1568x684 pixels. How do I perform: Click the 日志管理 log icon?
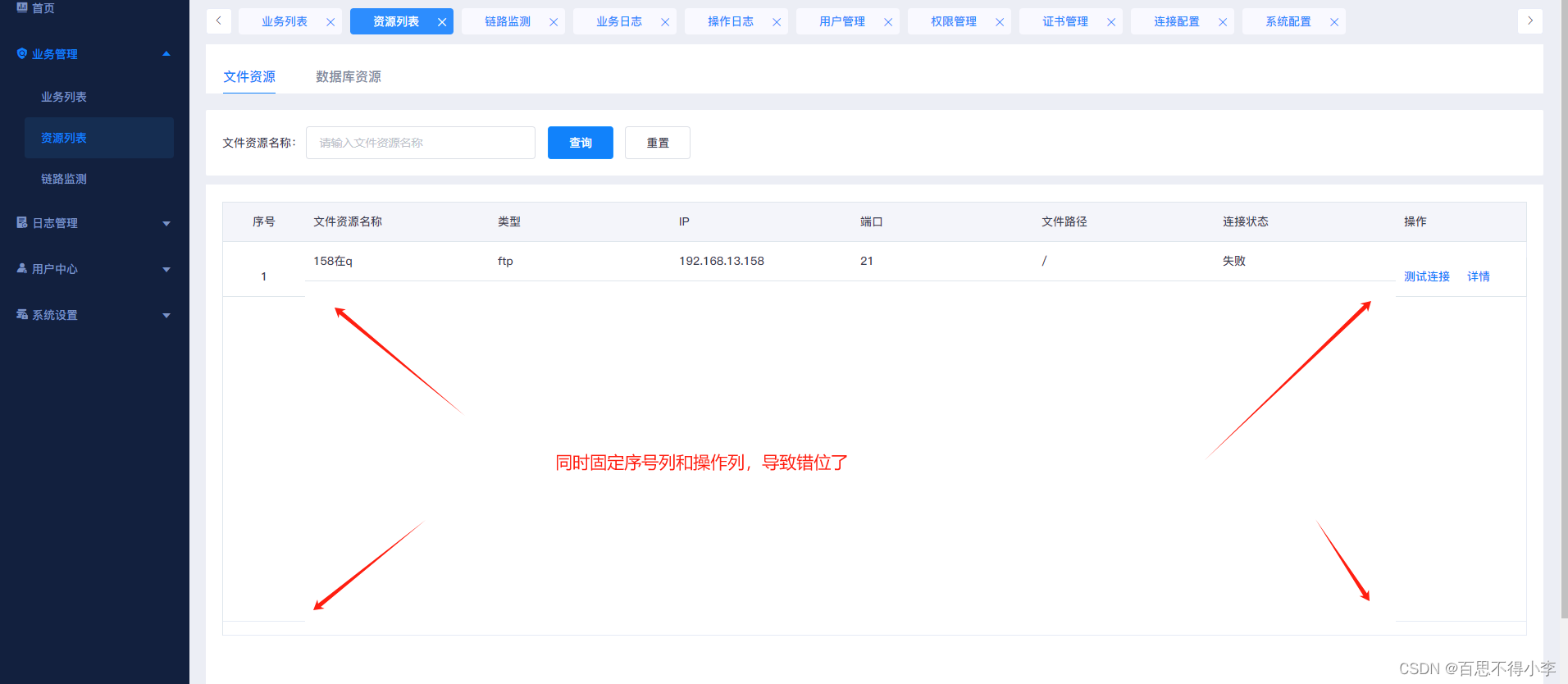(x=22, y=222)
